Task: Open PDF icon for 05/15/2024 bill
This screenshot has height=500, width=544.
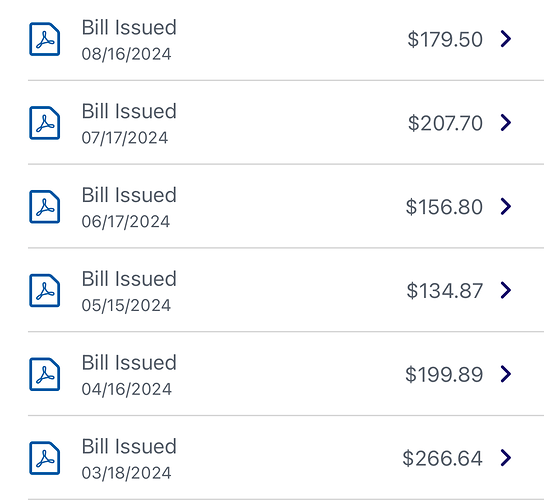Action: (x=44, y=290)
